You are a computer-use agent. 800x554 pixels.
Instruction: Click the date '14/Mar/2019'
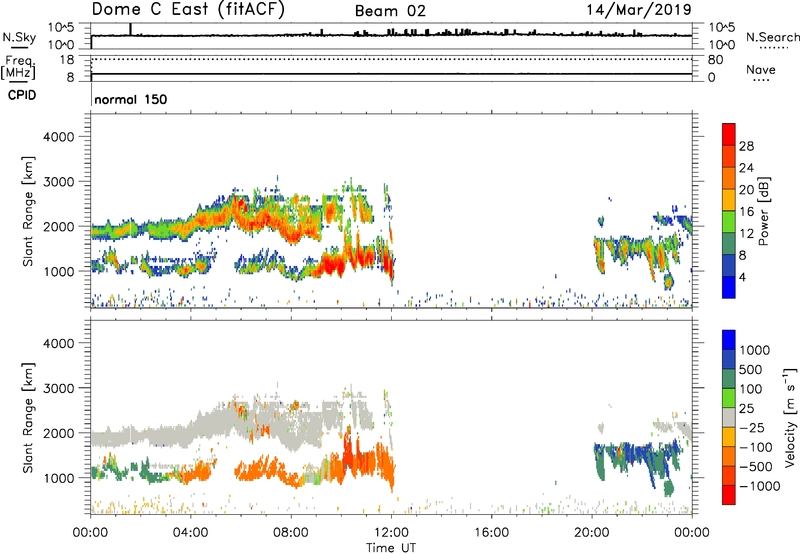(639, 10)
